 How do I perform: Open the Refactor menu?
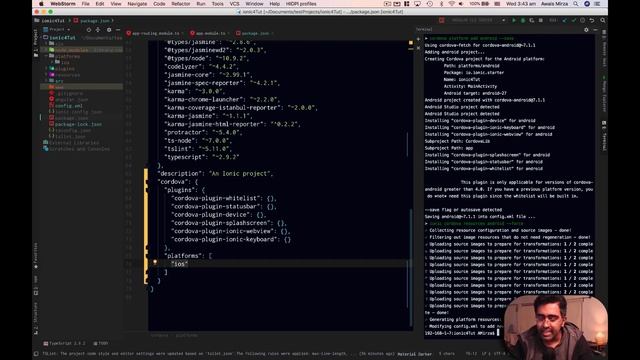coord(181,4)
